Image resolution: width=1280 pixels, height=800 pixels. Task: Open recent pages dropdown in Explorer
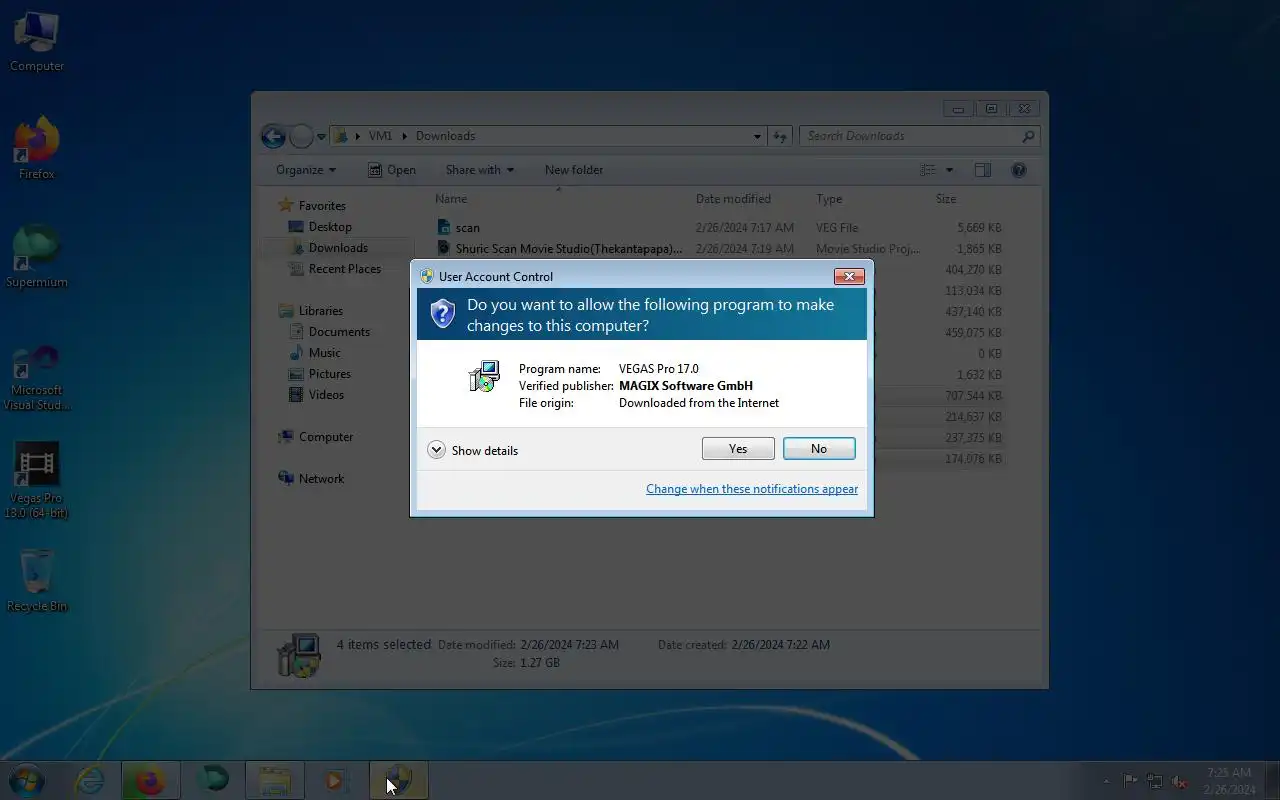[x=321, y=137]
